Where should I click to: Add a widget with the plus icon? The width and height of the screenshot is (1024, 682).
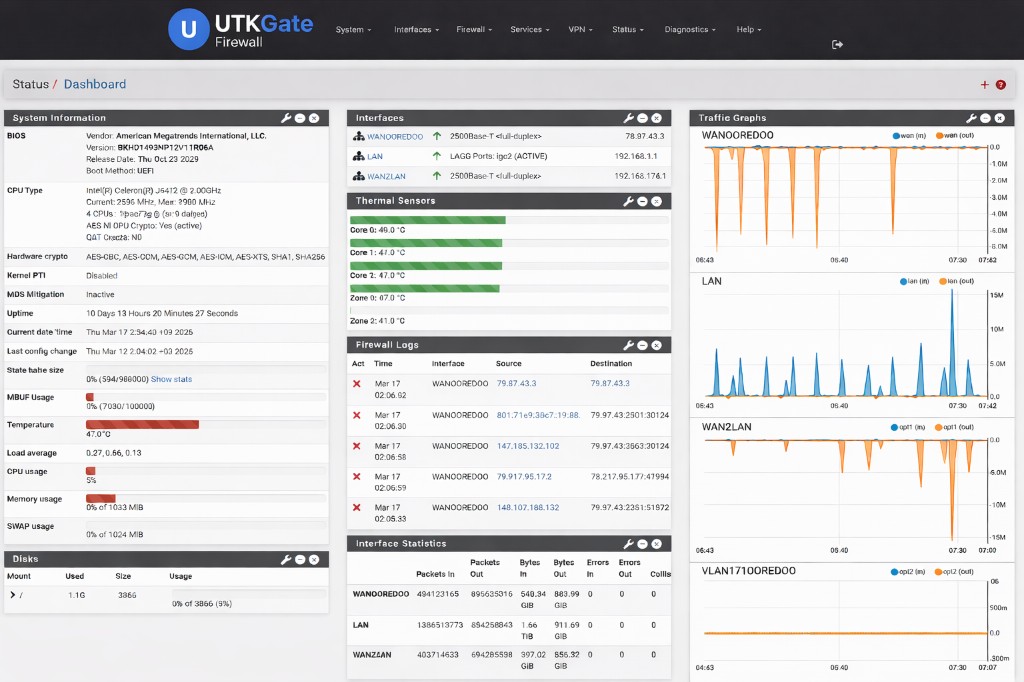[984, 85]
